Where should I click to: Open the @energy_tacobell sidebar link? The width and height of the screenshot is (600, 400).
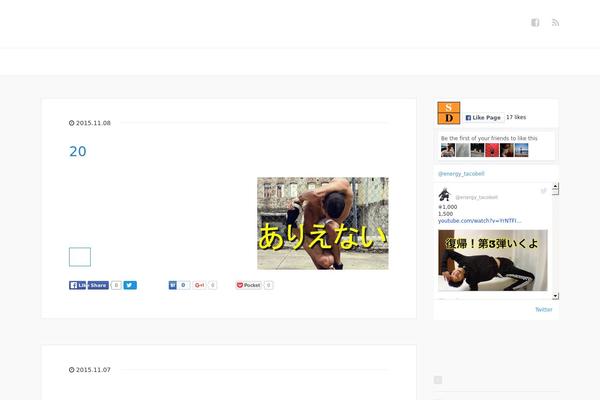461,174
